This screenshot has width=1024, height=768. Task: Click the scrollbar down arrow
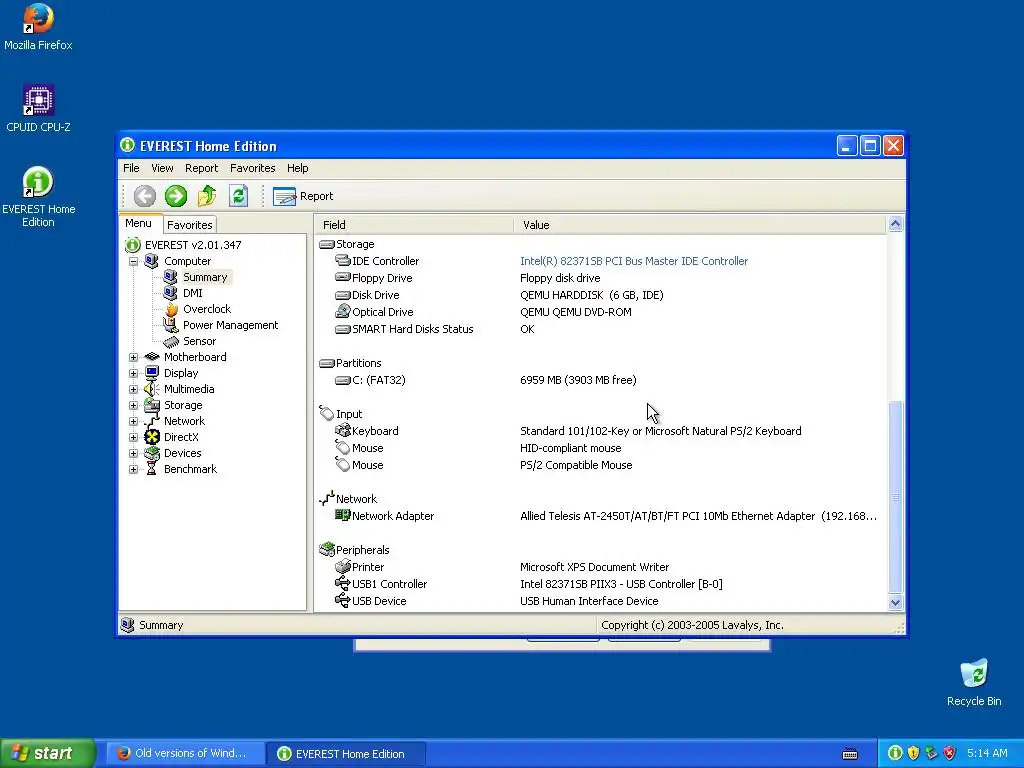pos(895,603)
